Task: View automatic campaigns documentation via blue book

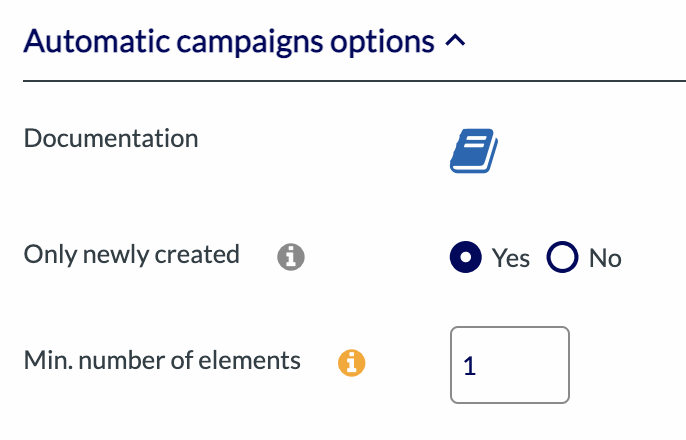Action: pyautogui.click(x=474, y=151)
